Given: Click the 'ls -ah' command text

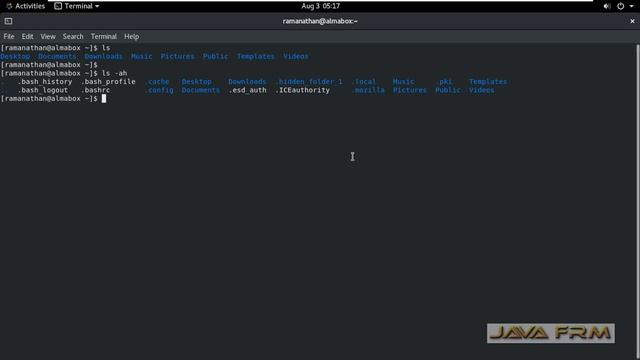Looking at the screenshot, I should (114, 73).
